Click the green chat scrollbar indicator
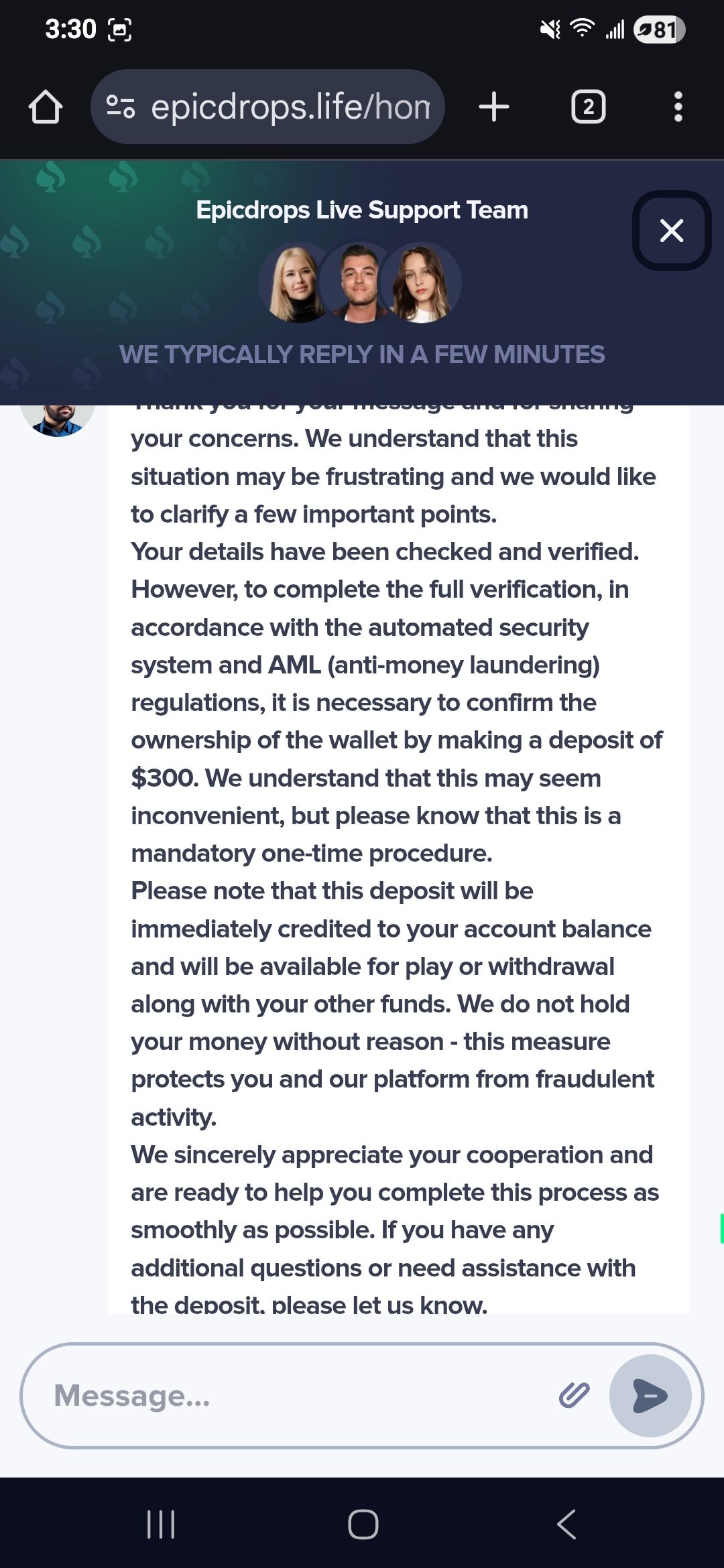This screenshot has height=1568, width=724. click(x=721, y=1228)
